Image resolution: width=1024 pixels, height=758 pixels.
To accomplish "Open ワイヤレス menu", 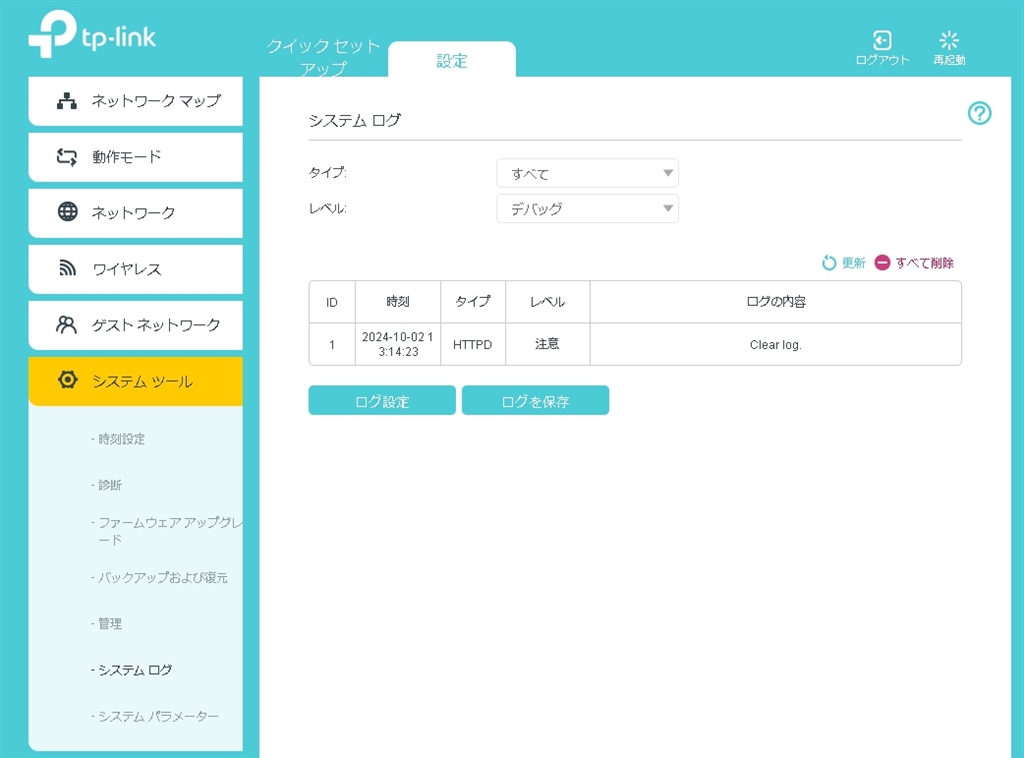I will pyautogui.click(x=136, y=269).
